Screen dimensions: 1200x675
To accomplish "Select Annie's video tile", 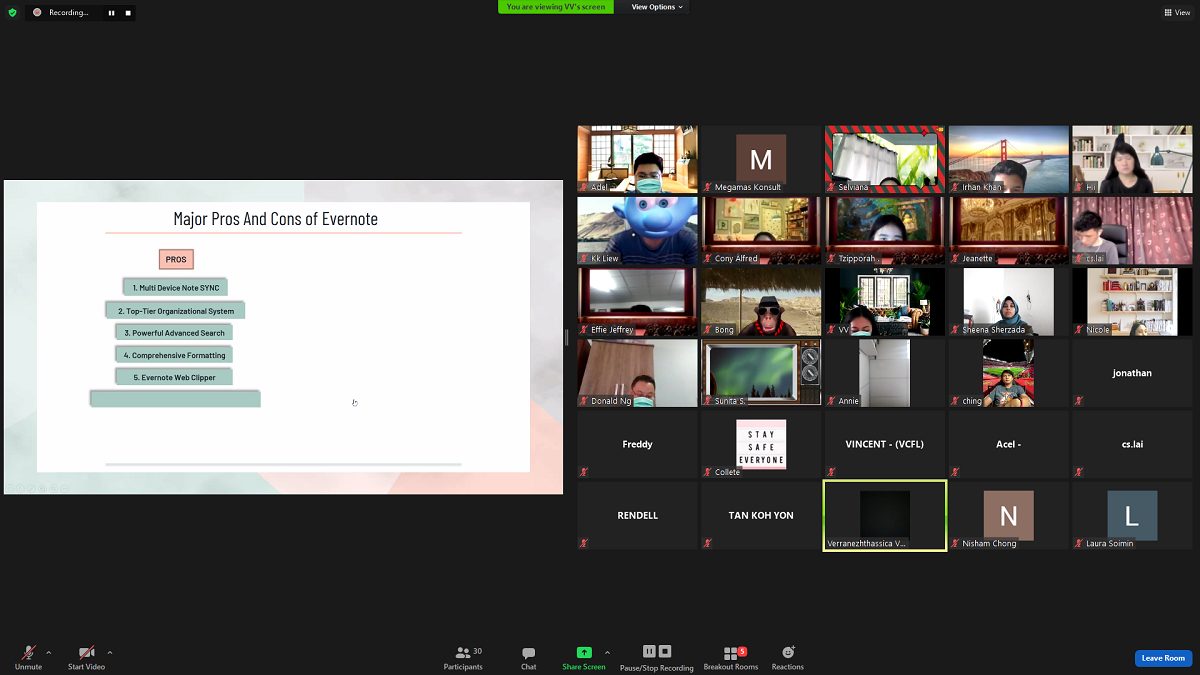I will click(x=885, y=373).
